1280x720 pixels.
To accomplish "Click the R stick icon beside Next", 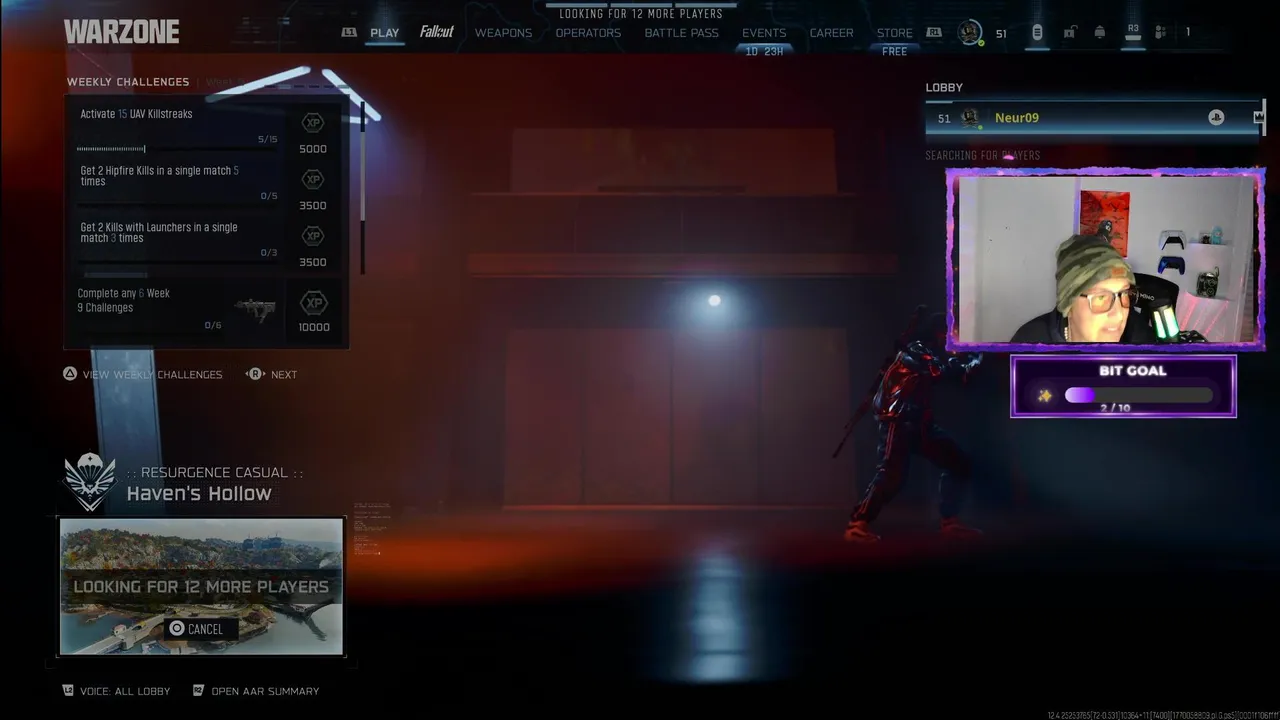I will click(x=255, y=374).
